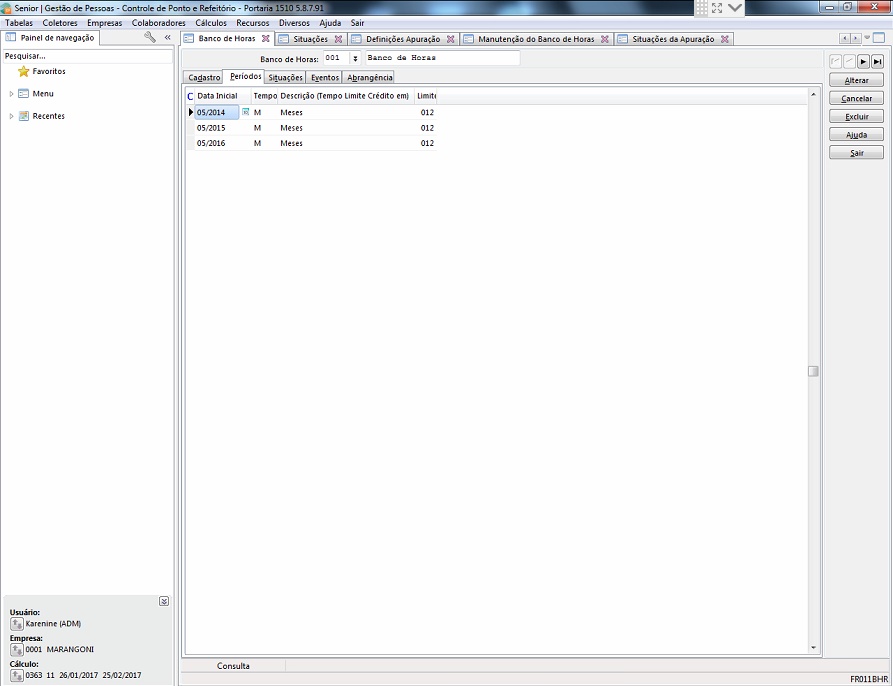Click the vertical scrollbar of the periods grid
893x686 pixels.
pos(813,371)
